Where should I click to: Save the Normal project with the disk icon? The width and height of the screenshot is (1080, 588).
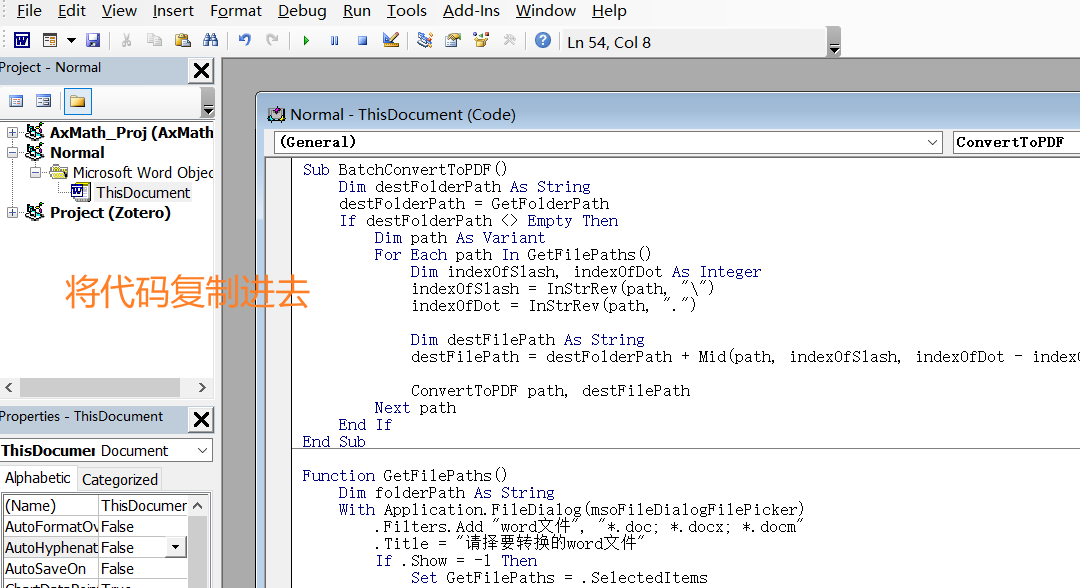coord(93,41)
